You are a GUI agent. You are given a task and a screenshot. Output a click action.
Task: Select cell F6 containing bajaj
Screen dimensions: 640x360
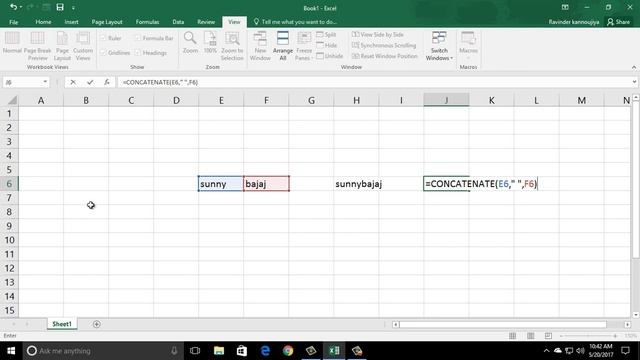pos(267,184)
